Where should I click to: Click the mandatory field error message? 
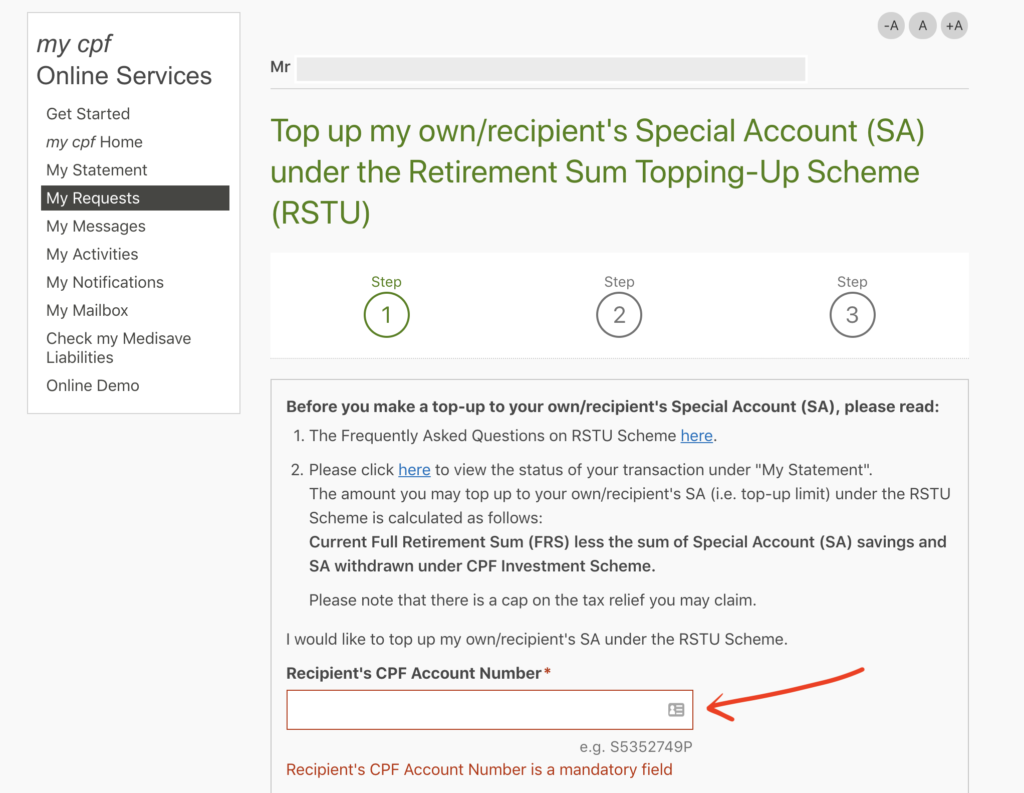(479, 769)
